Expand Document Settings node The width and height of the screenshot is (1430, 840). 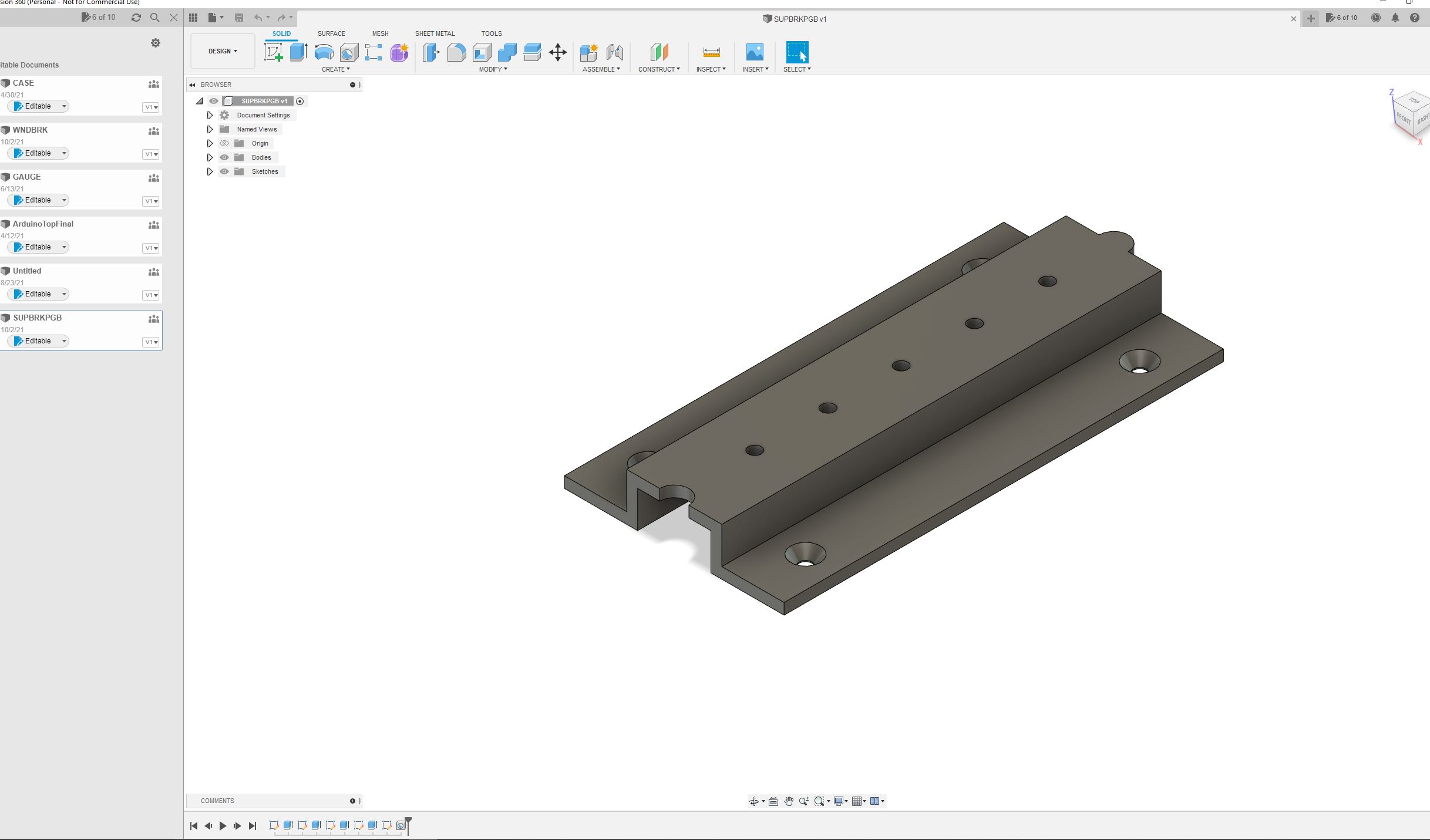(x=210, y=115)
